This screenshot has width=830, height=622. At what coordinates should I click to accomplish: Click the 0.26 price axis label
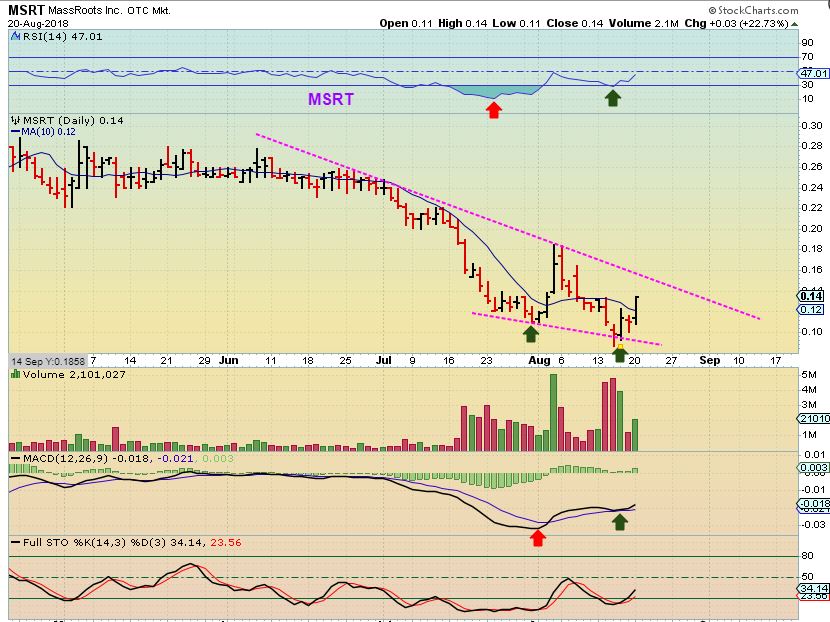(812, 166)
